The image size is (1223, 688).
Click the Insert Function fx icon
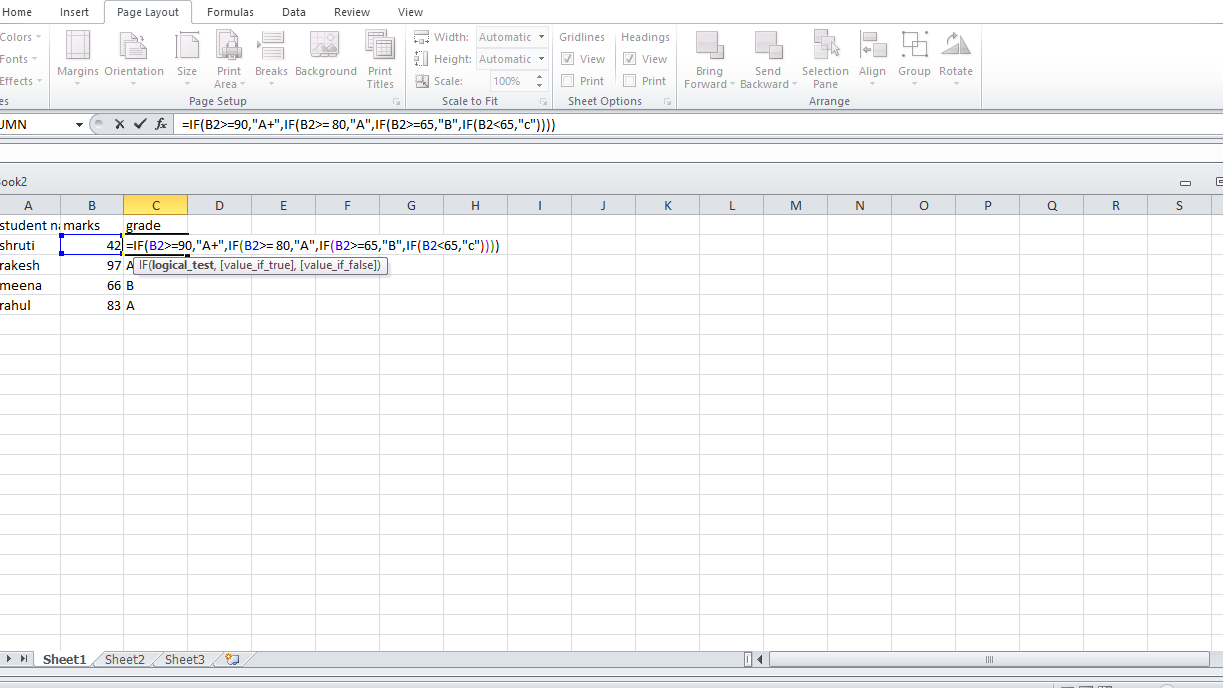click(161, 125)
